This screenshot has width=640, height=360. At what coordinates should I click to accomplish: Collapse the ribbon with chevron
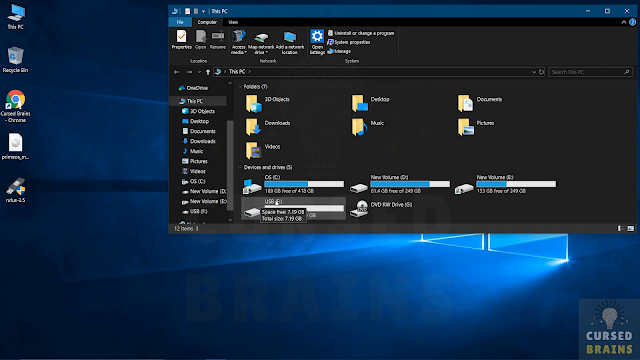click(624, 22)
